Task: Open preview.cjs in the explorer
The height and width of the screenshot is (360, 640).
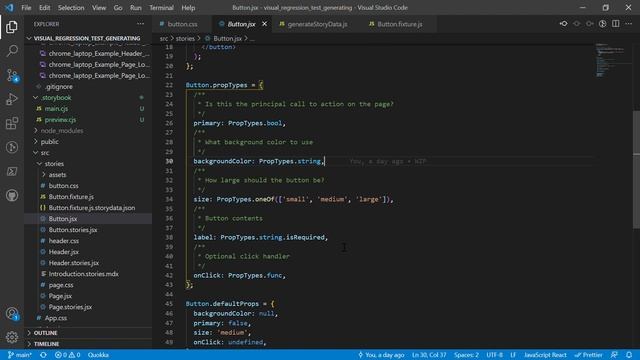Action: (88, 120)
